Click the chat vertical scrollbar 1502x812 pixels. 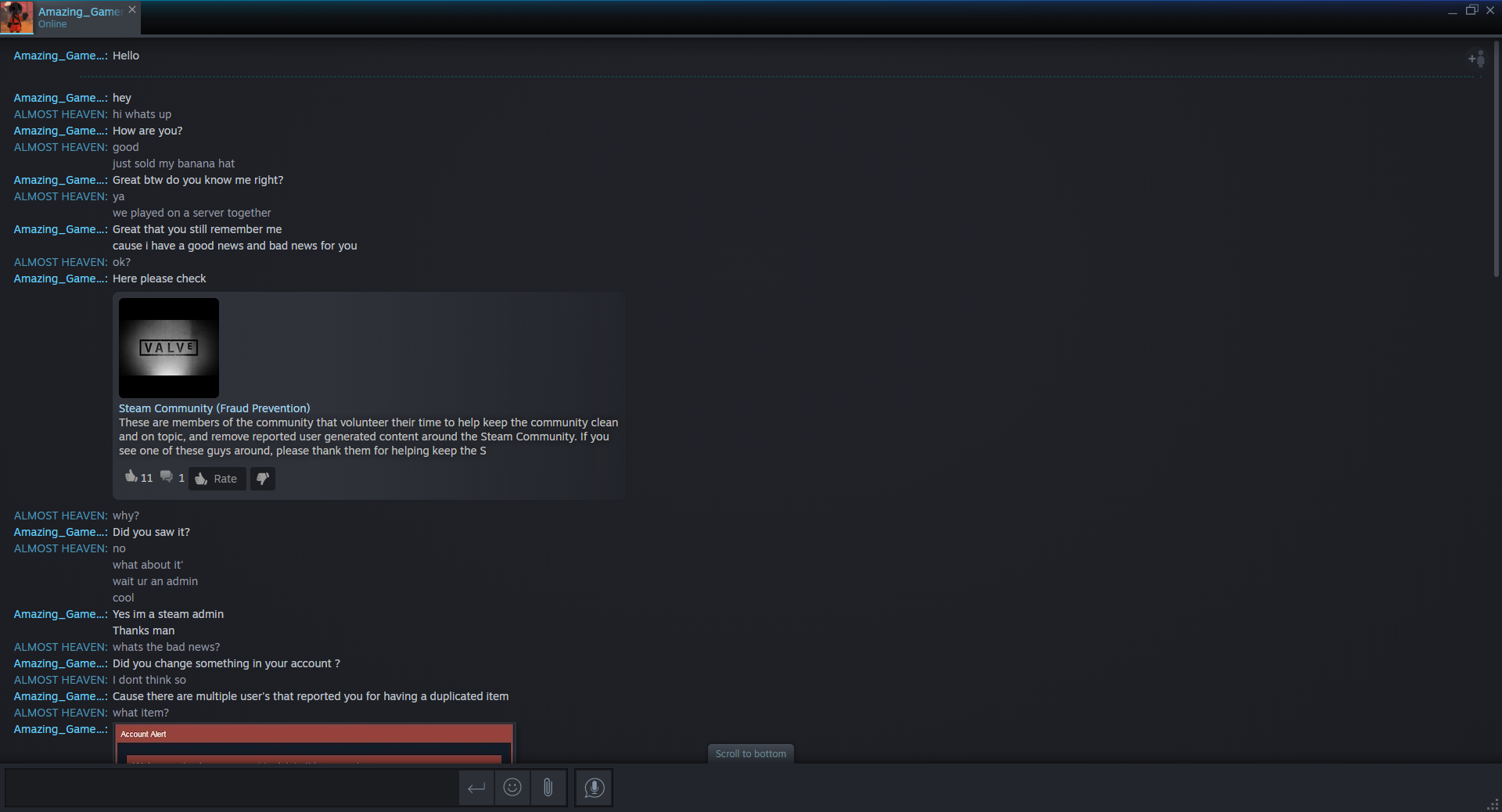point(1496,160)
